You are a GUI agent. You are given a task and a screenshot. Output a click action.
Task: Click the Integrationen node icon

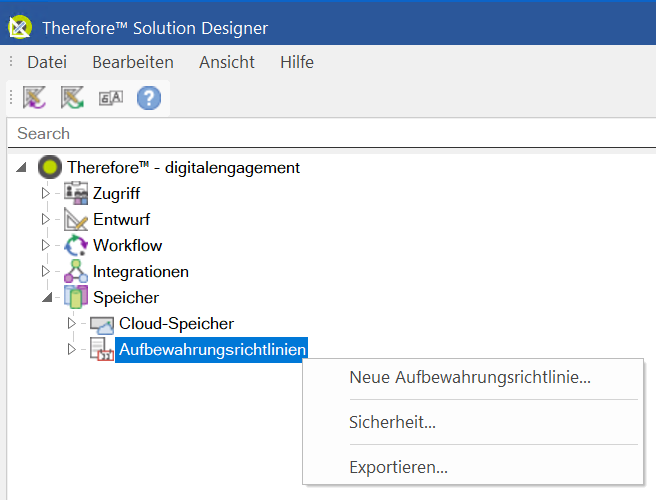click(76, 271)
